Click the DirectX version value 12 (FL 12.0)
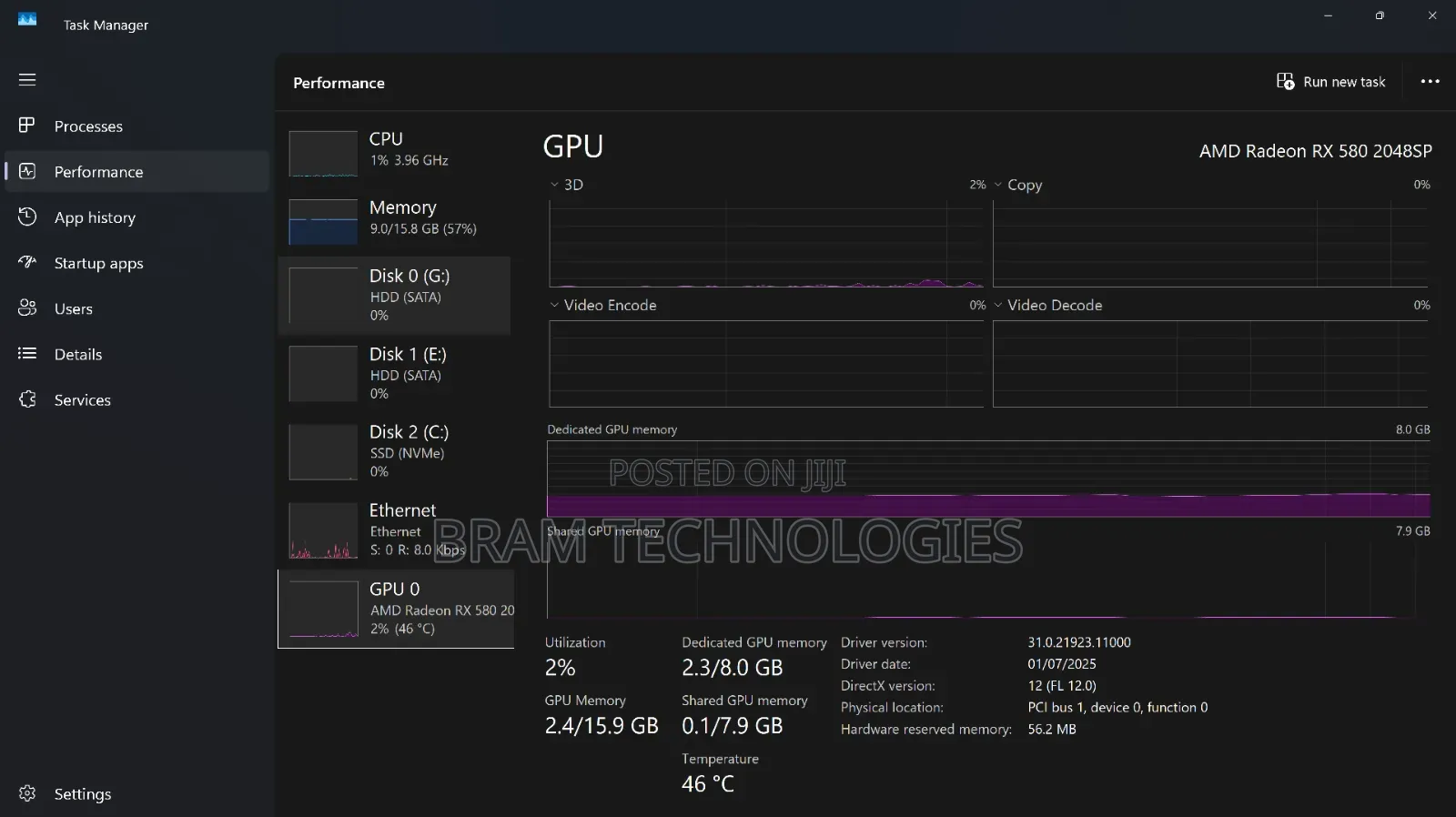This screenshot has height=817, width=1456. pyautogui.click(x=1062, y=686)
